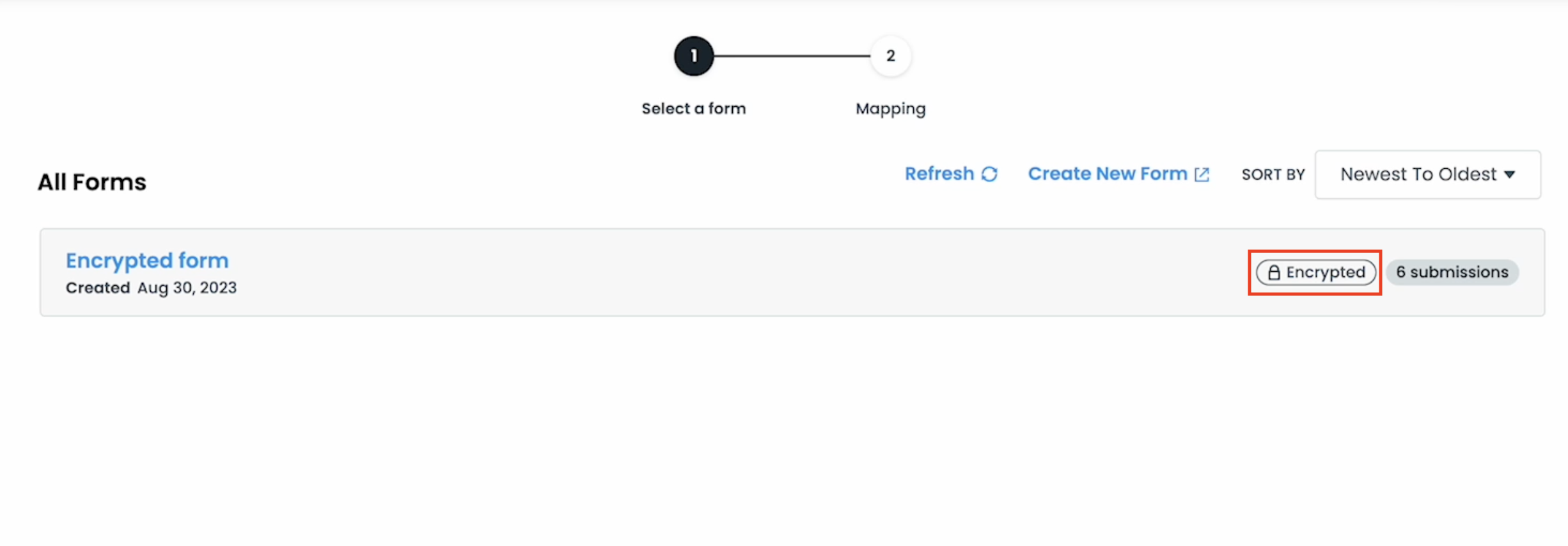Screen dimensions: 1568x546
Task: Click the Encrypted badge label
Action: [1325, 272]
